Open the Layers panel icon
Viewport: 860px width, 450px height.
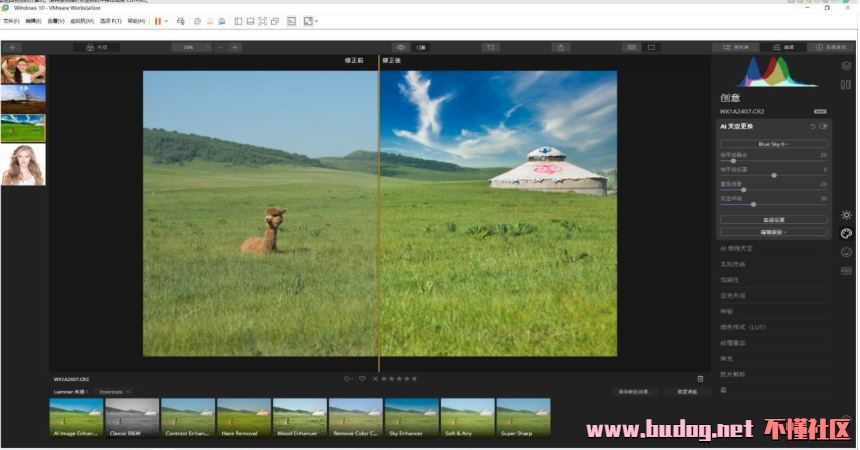pos(846,66)
